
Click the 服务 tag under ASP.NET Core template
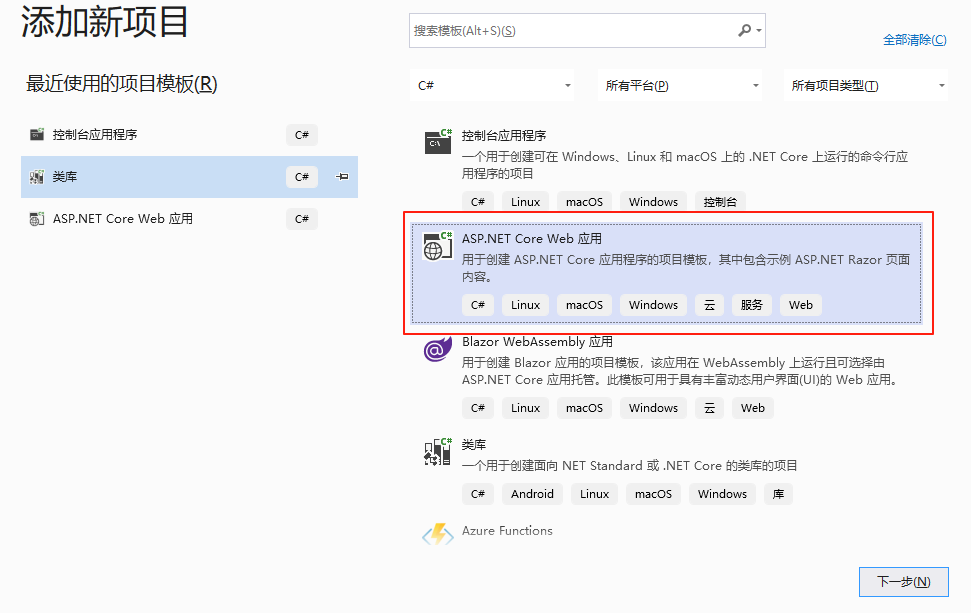tap(751, 305)
